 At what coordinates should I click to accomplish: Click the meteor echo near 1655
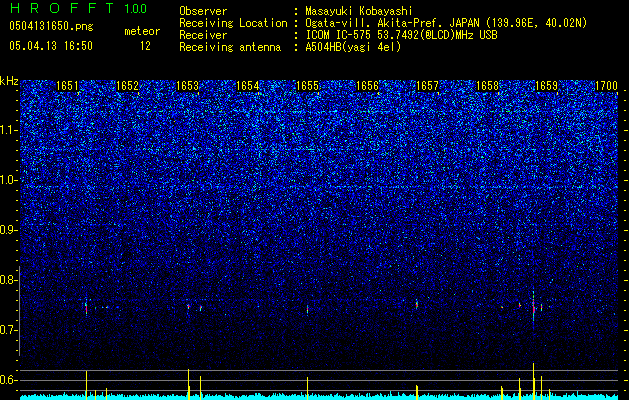click(x=308, y=309)
